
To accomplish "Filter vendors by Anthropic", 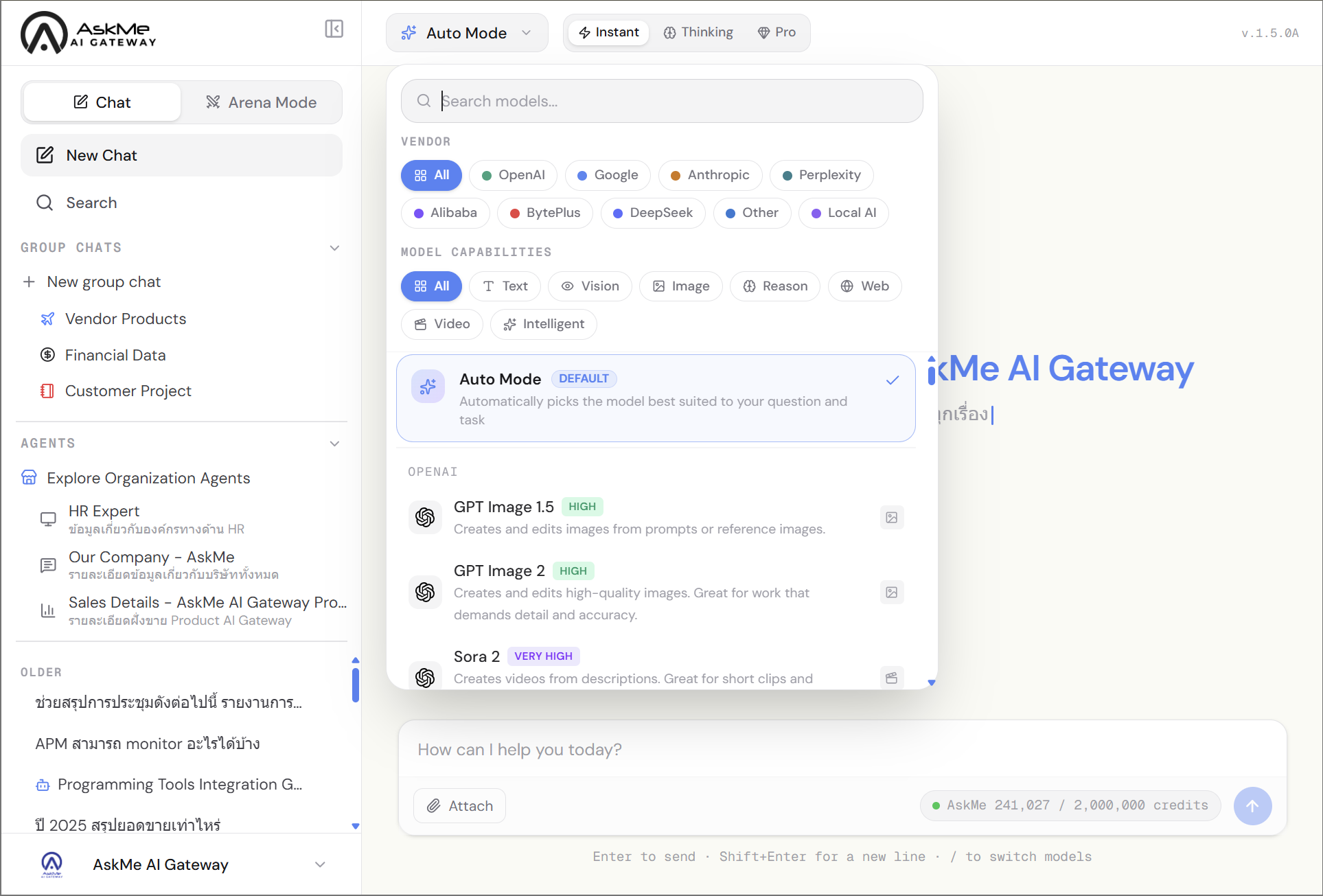I will tap(710, 175).
